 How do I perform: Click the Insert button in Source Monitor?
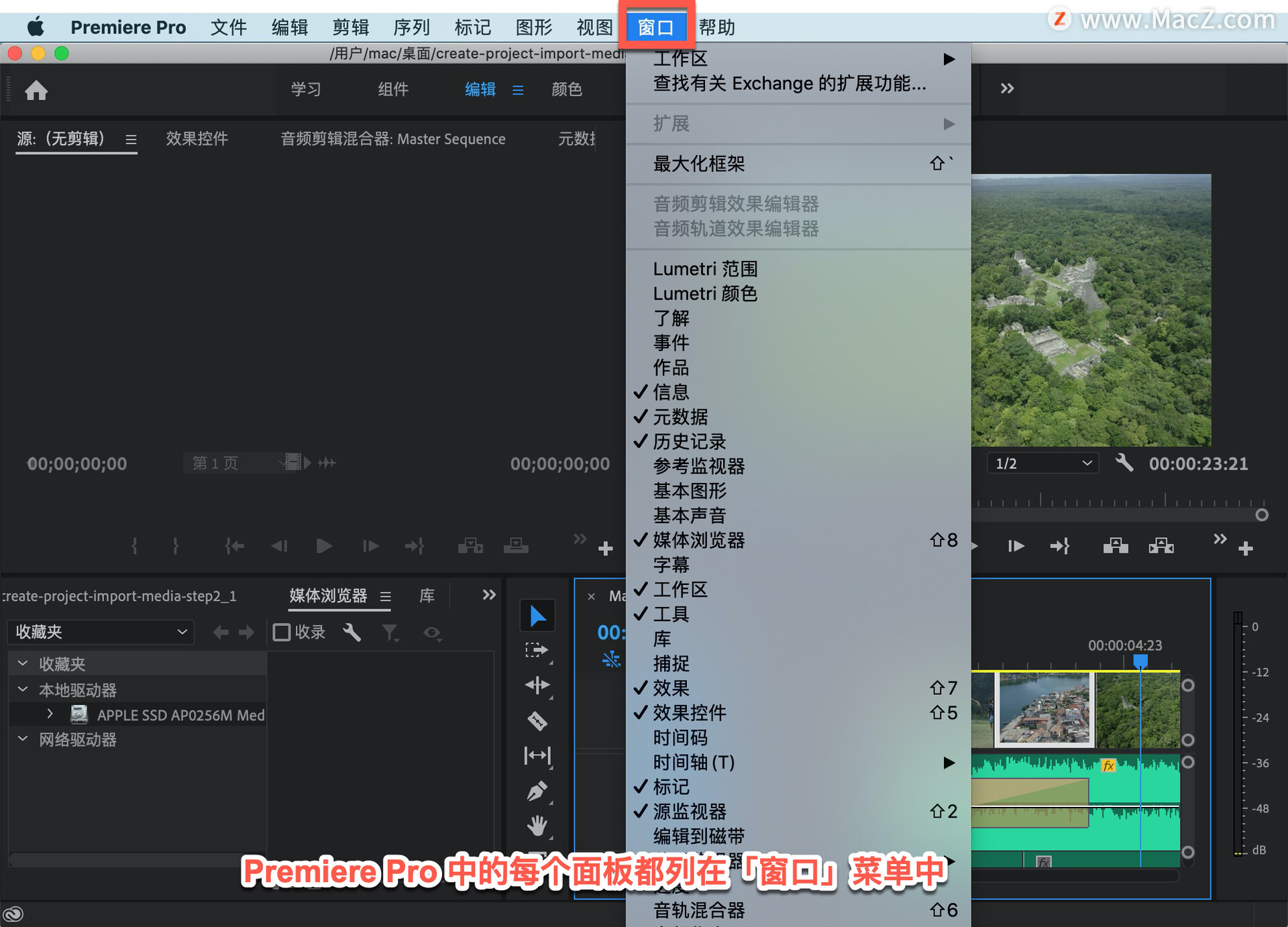[470, 546]
